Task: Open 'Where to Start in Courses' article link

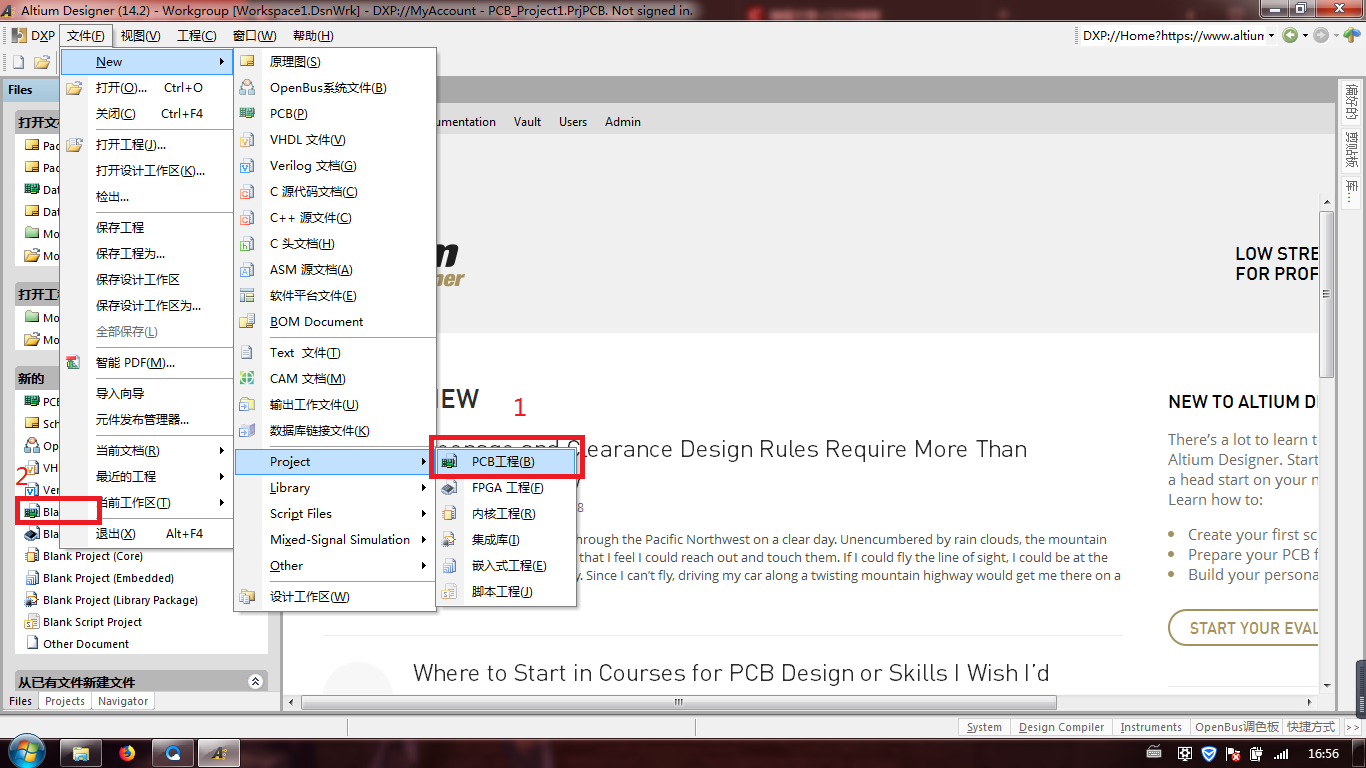Action: (731, 673)
